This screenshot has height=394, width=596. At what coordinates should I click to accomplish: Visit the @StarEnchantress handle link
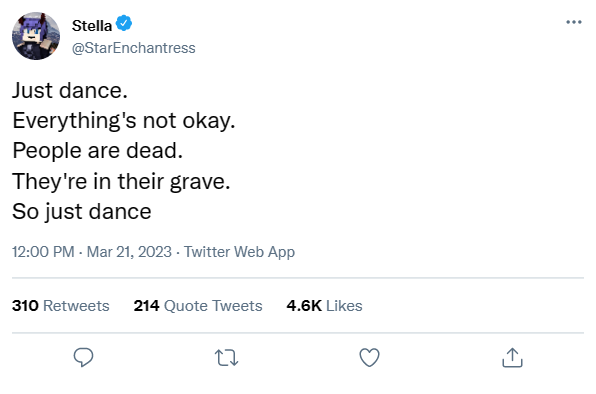point(133,48)
